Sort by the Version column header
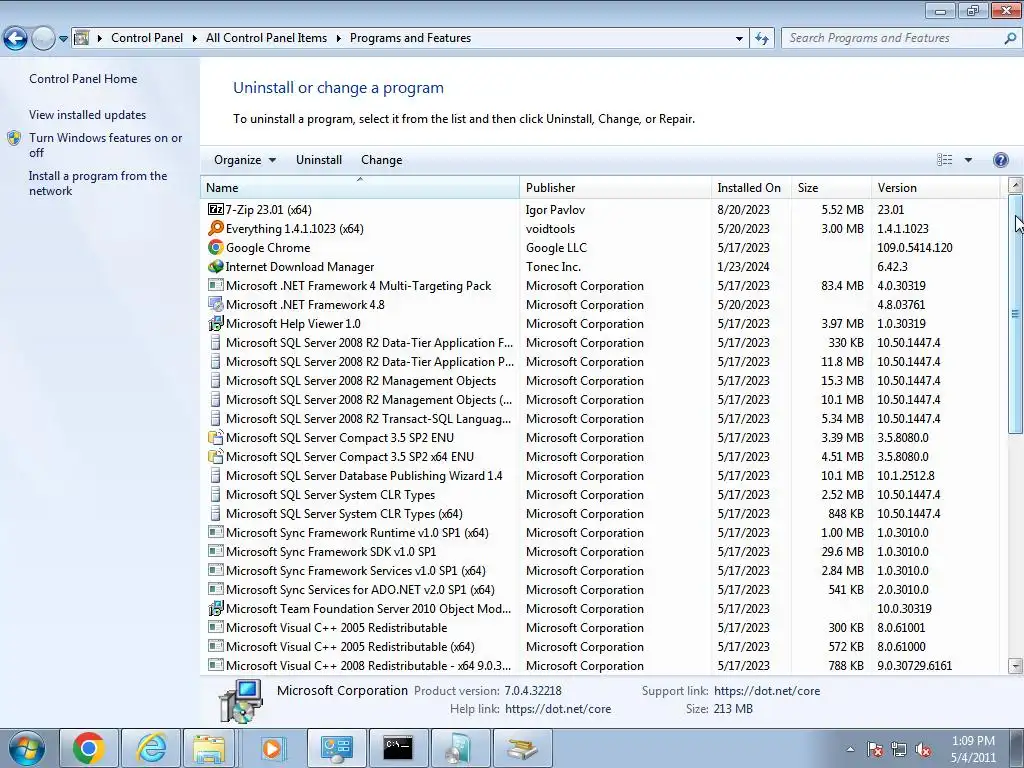1024x768 pixels. point(935,187)
